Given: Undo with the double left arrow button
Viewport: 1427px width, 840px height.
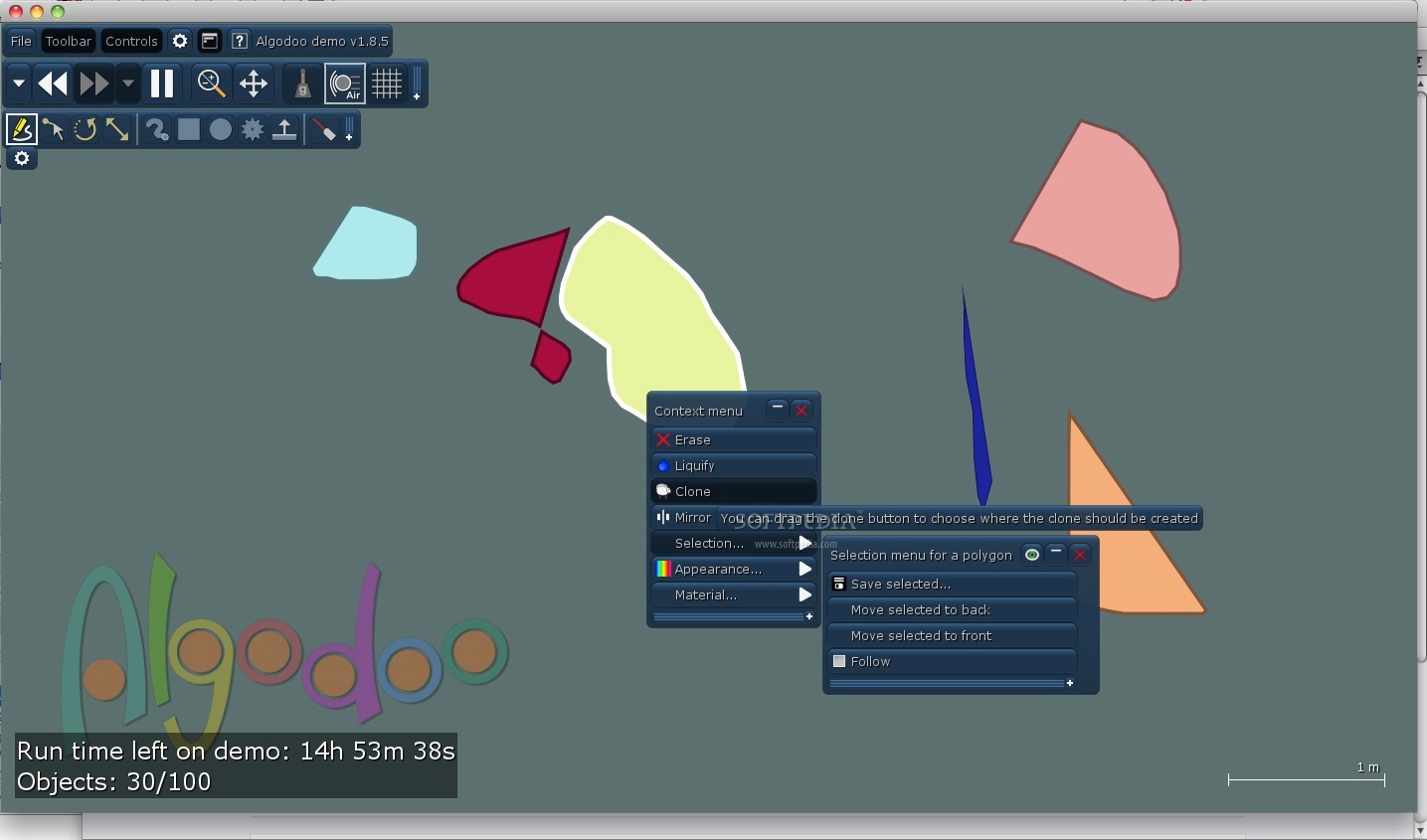Looking at the screenshot, I should (53, 84).
